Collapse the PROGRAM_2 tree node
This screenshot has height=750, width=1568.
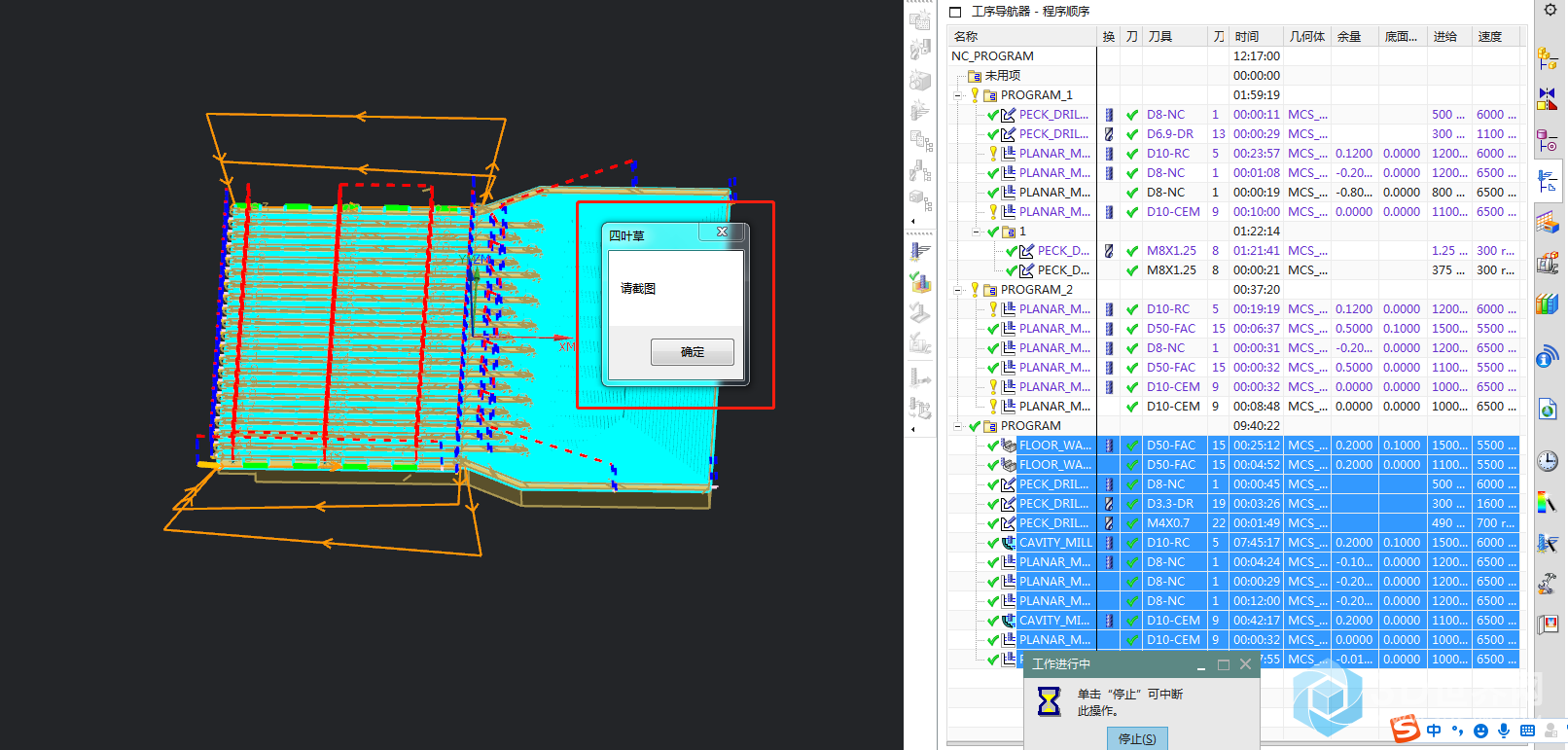tap(958, 290)
